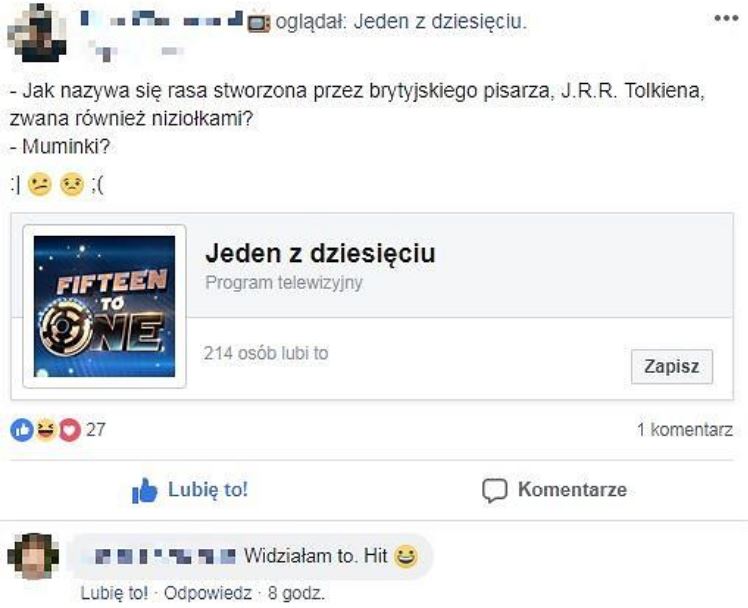Viewport: 748px width, 608px height.
Task: Open the list of 27 reactions
Action: click(x=96, y=430)
